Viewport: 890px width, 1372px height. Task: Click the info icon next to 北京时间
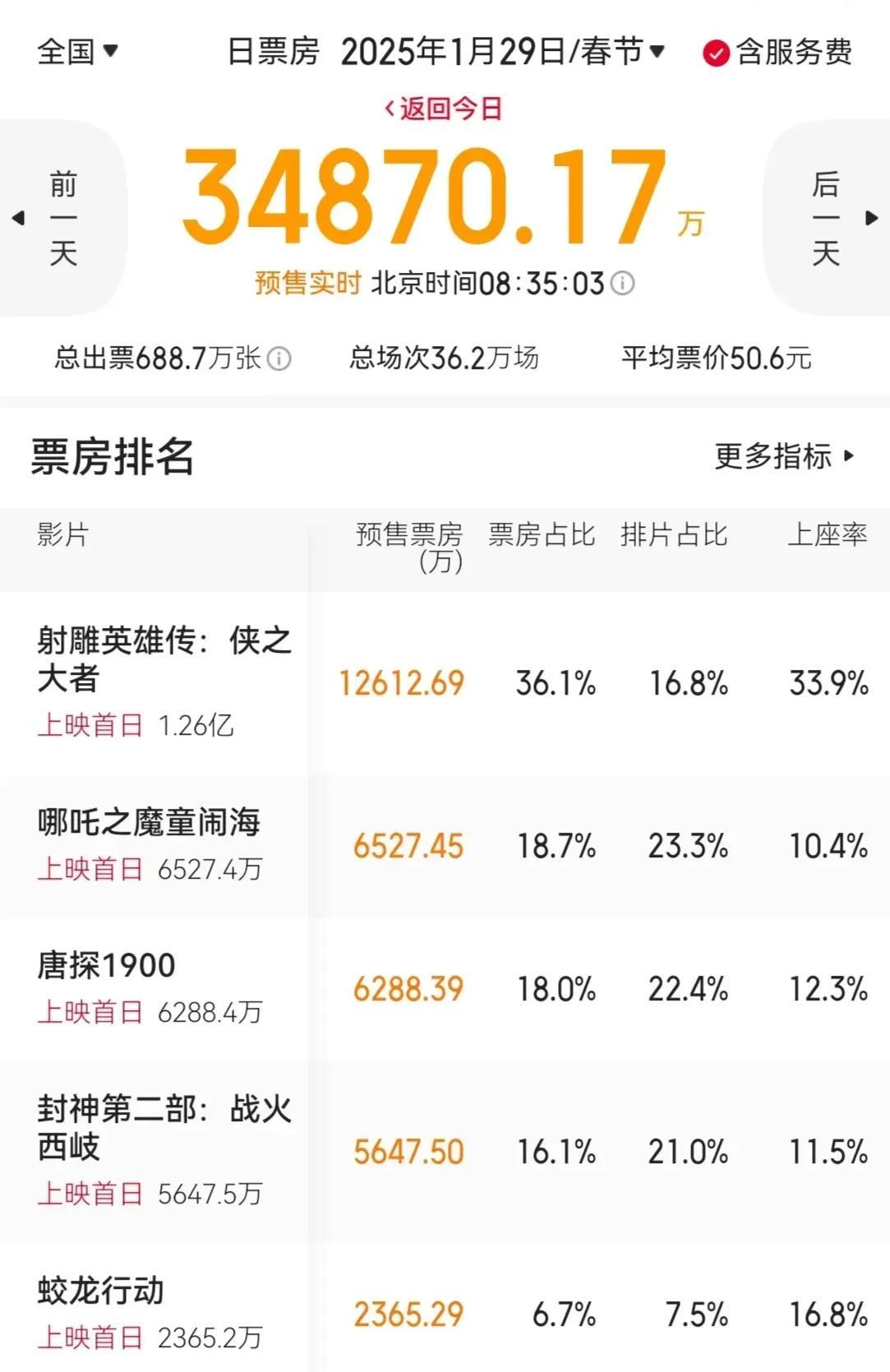click(x=623, y=284)
